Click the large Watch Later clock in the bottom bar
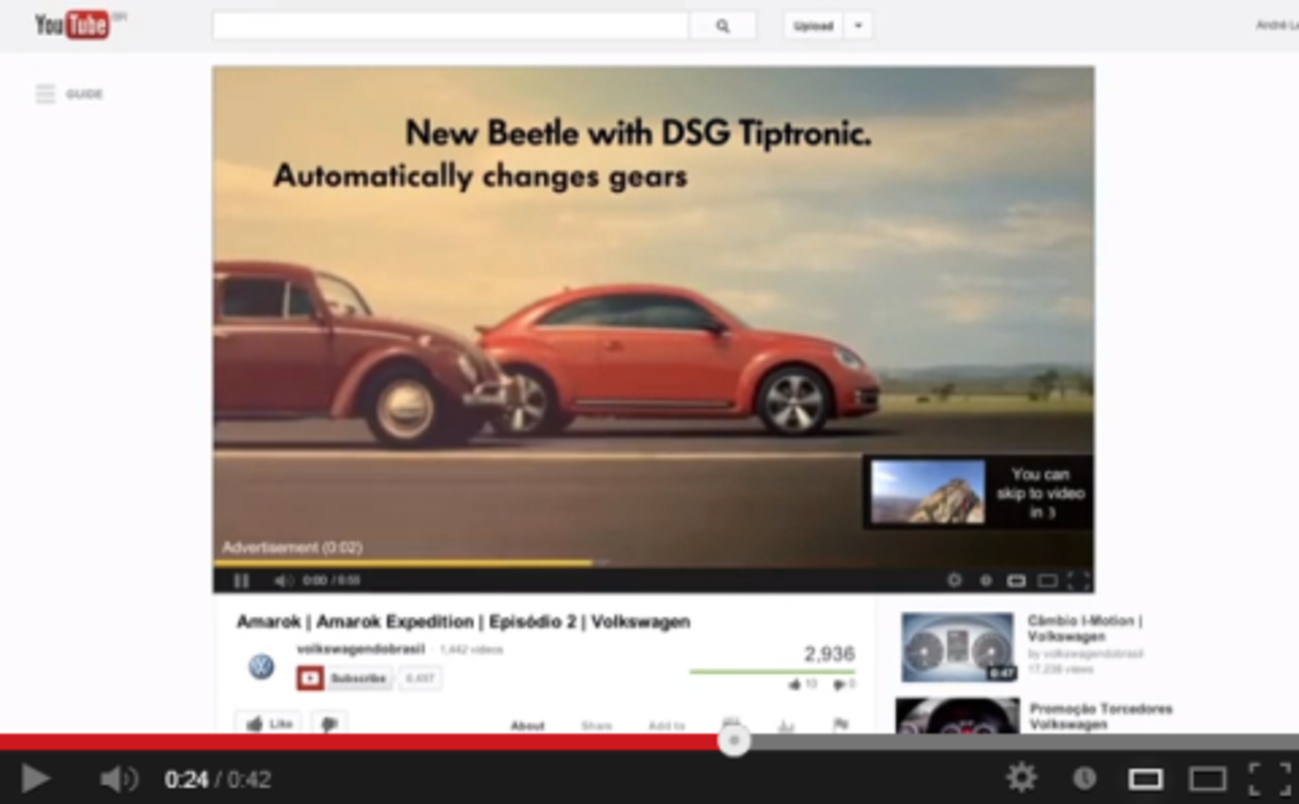This screenshot has height=804, width=1299. point(1084,778)
